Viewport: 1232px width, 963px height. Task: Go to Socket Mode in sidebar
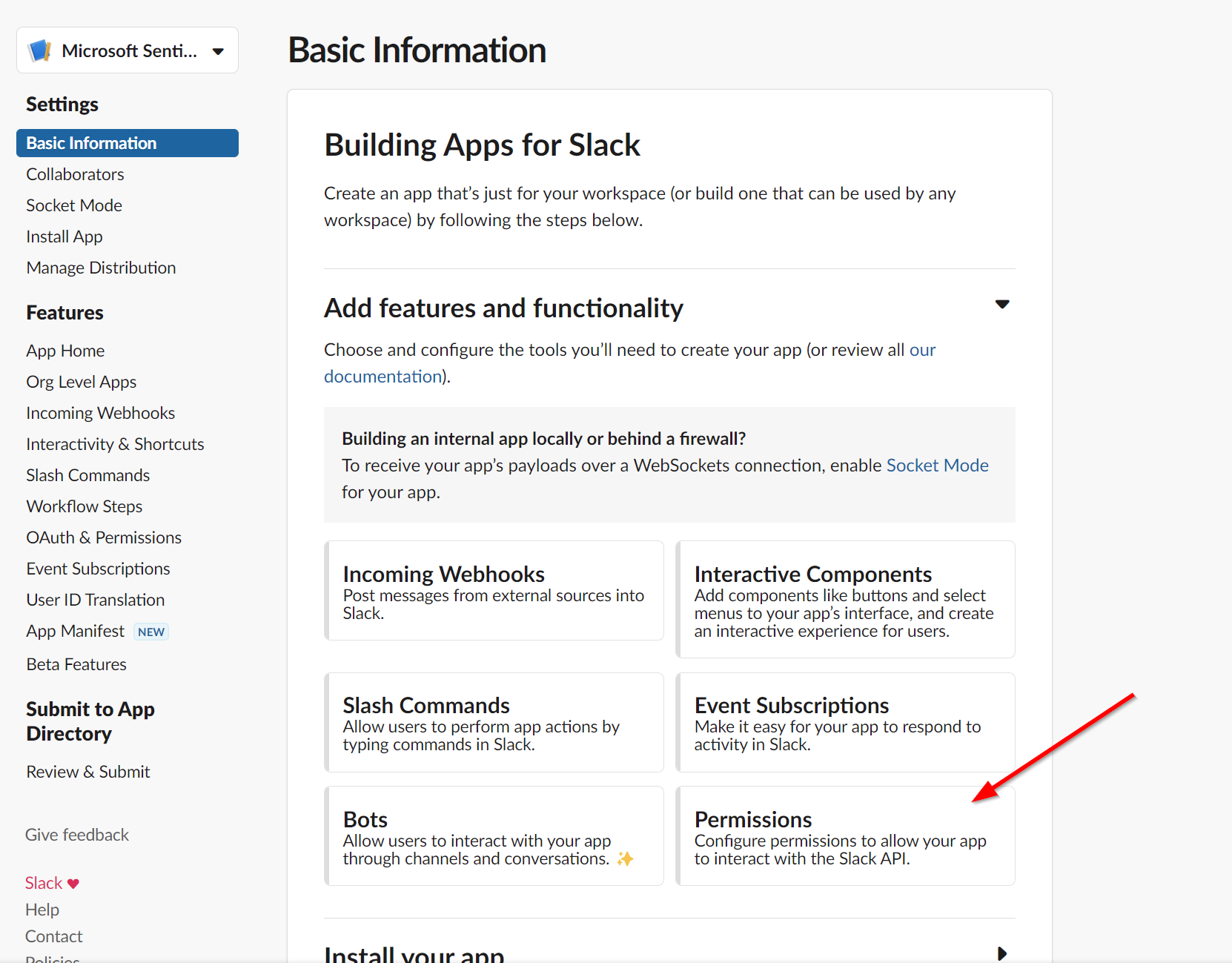pyautogui.click(x=74, y=205)
